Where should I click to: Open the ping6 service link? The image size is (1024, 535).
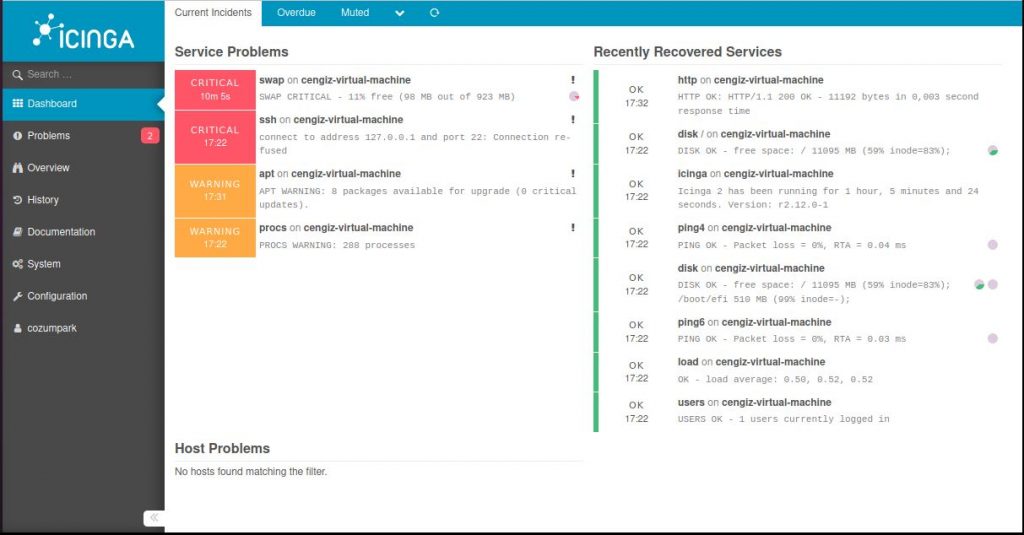pyautogui.click(x=691, y=322)
